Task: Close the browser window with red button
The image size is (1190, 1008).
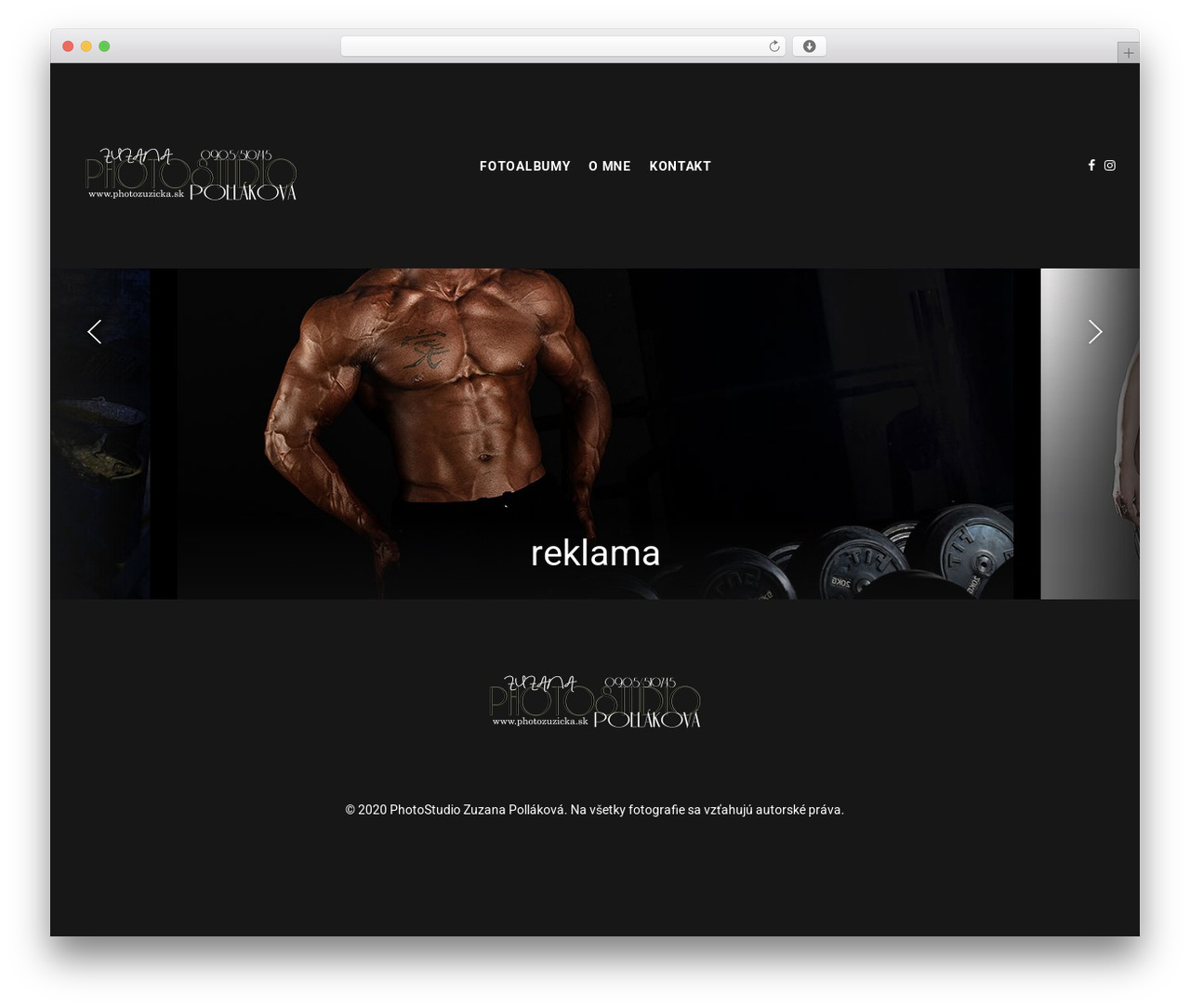Action: coord(68,46)
